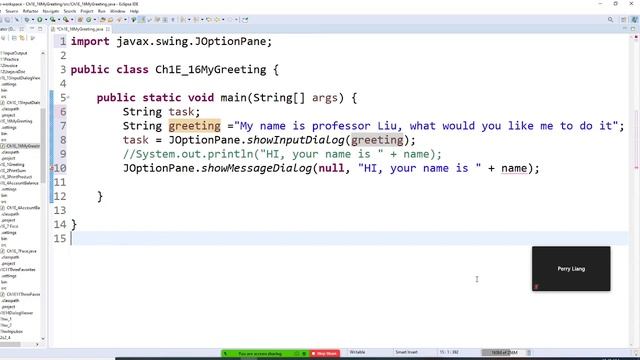This screenshot has height=360, width=640.
Task: Click the Open Type toolbar icon
Action: (x=102, y=20)
